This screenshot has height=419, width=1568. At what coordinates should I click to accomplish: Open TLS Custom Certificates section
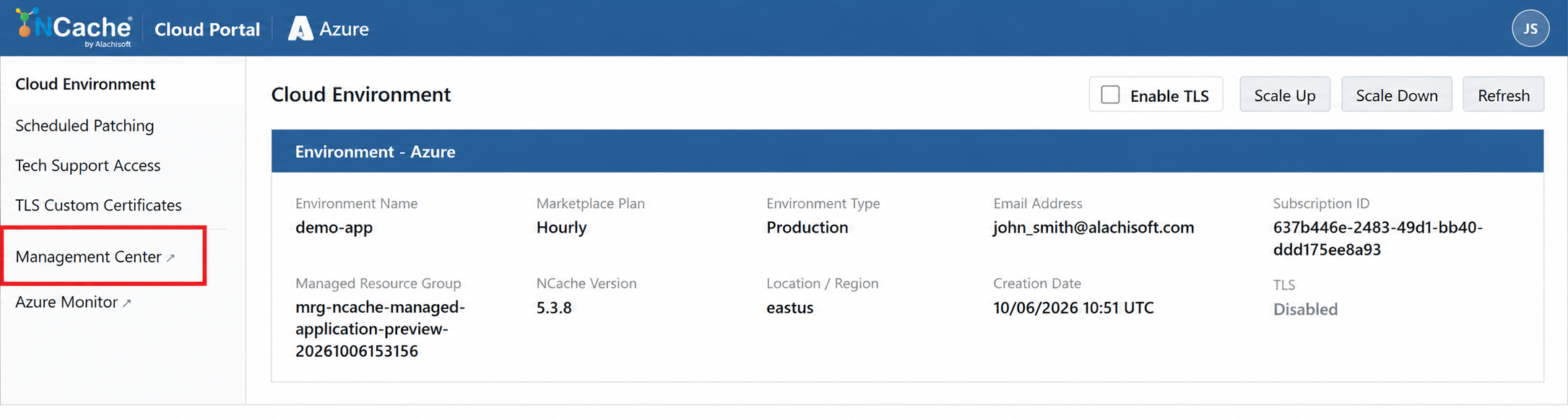click(x=98, y=205)
